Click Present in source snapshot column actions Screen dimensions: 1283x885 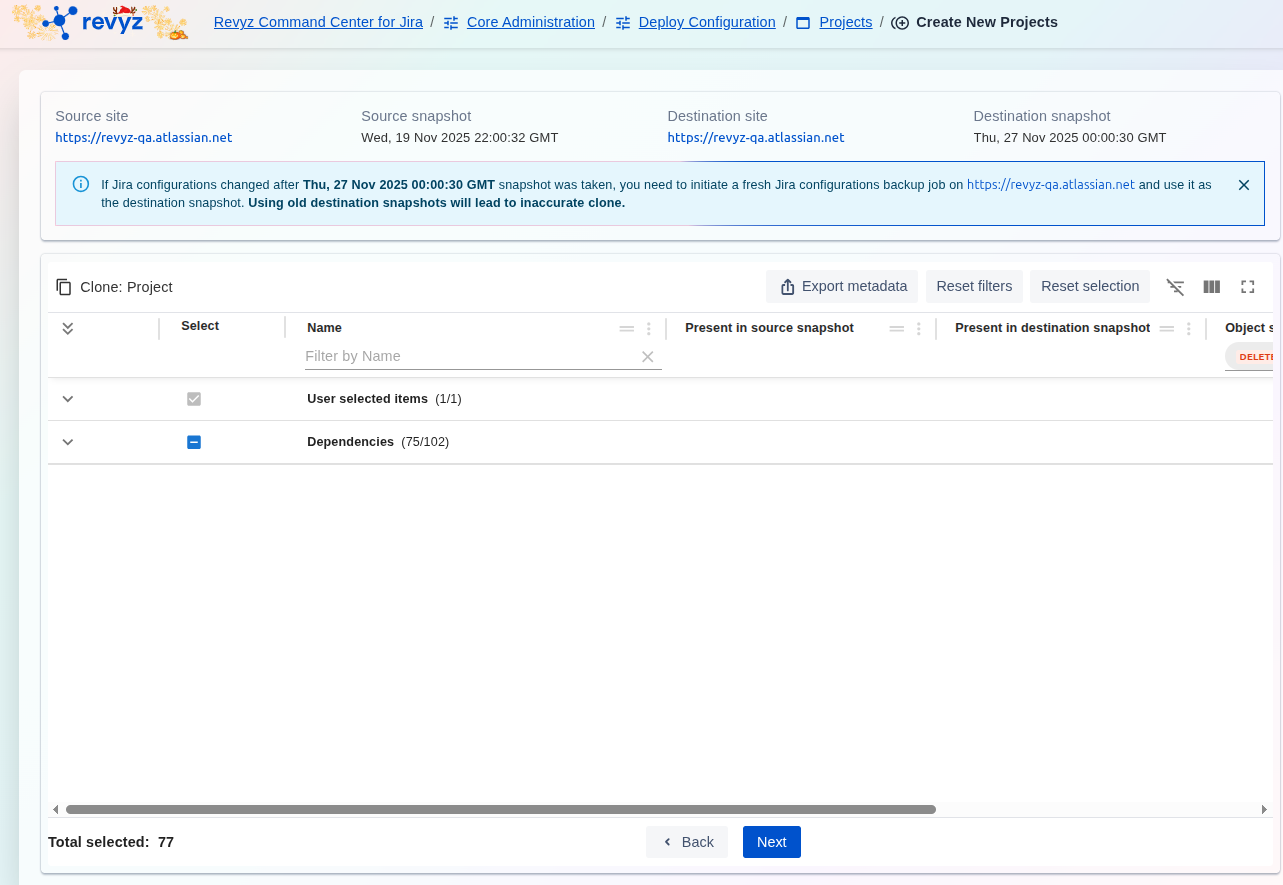tap(918, 328)
